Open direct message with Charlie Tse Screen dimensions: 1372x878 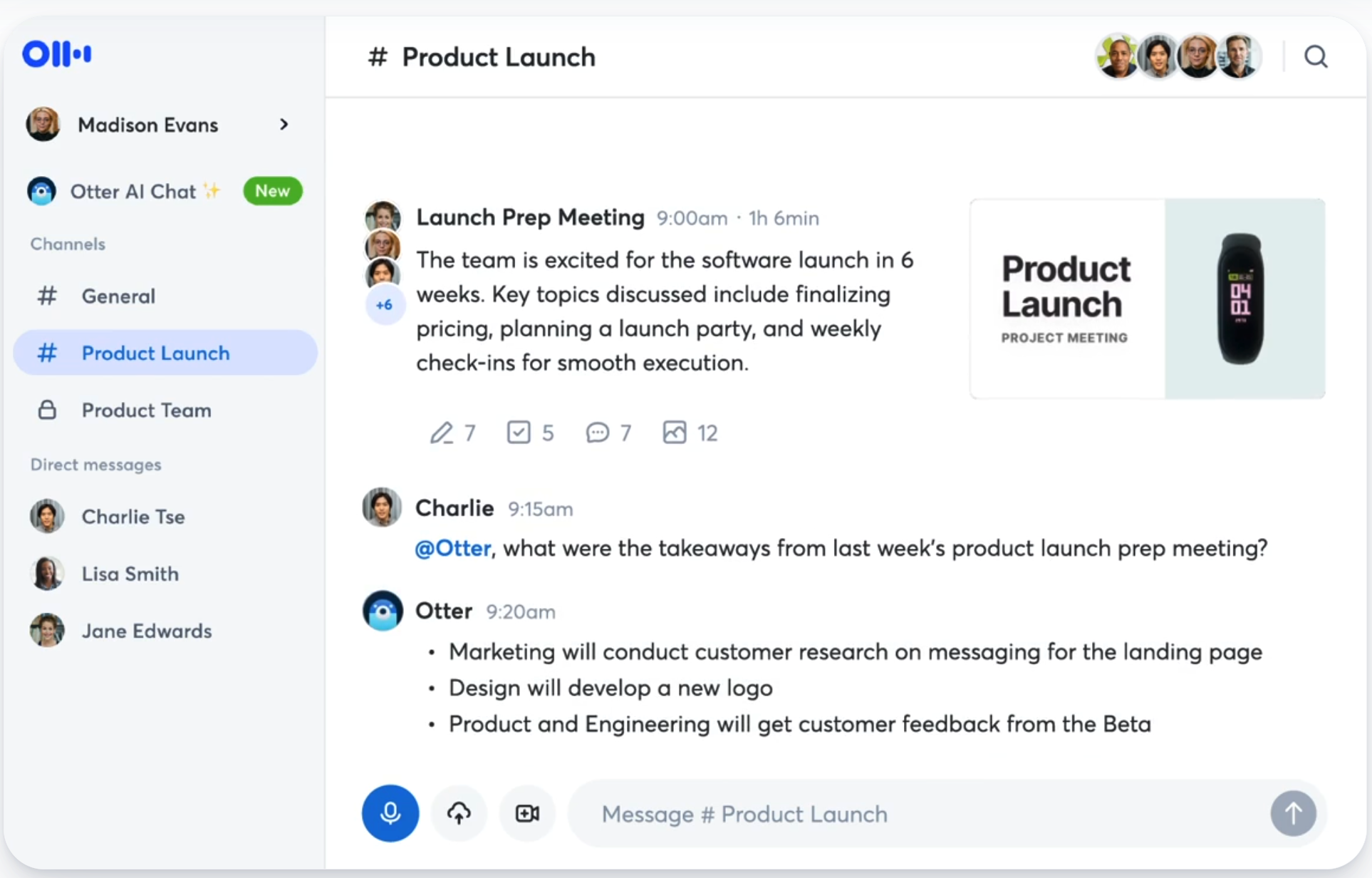[x=132, y=517]
